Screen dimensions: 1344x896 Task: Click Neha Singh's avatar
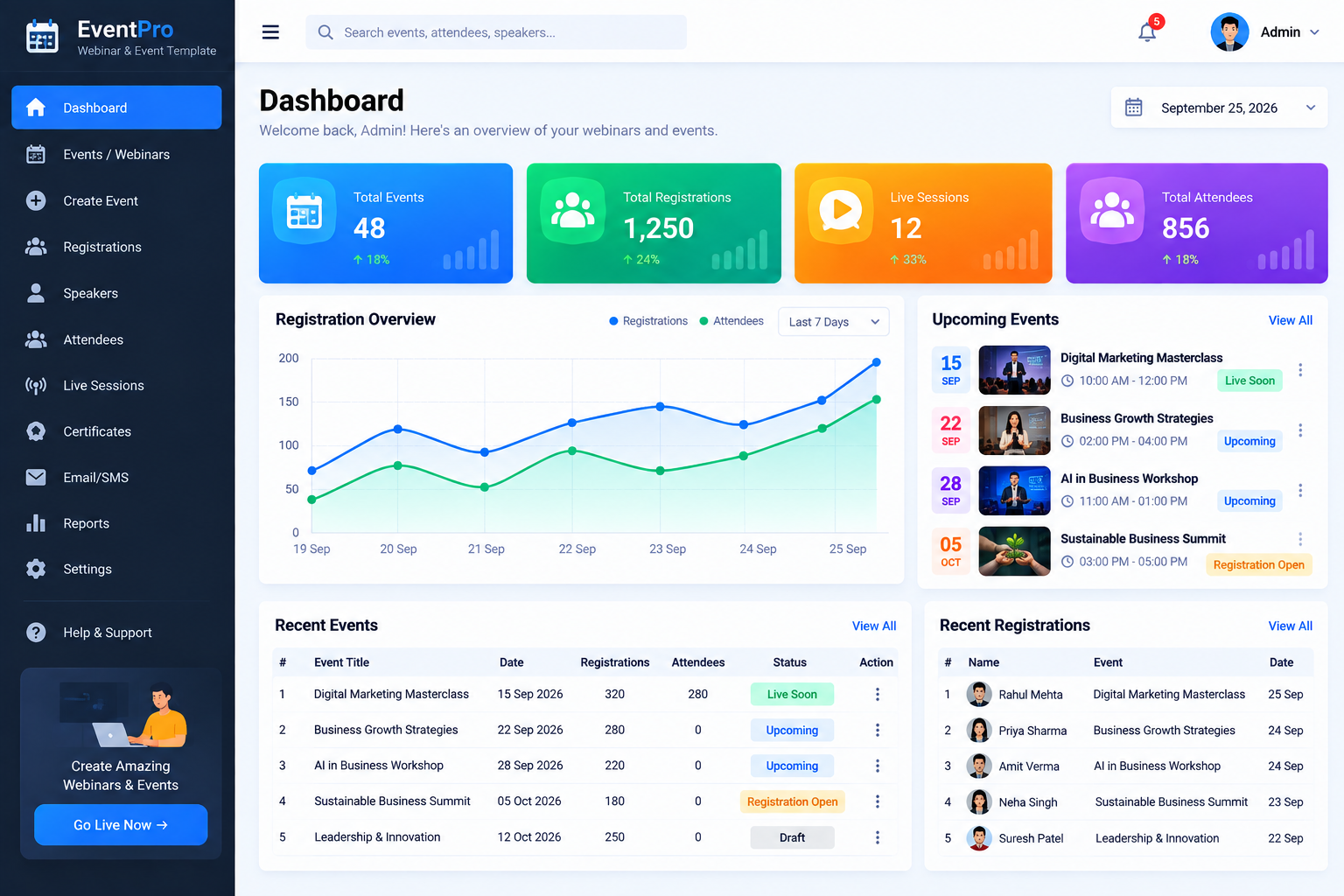(979, 801)
